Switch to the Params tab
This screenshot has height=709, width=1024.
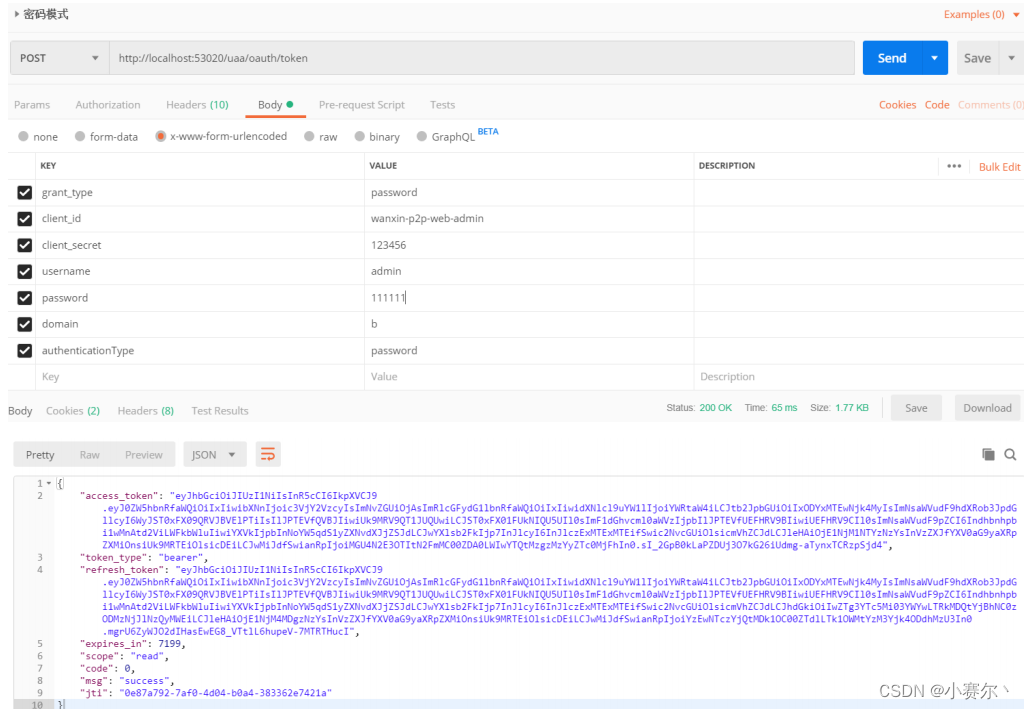pos(32,104)
